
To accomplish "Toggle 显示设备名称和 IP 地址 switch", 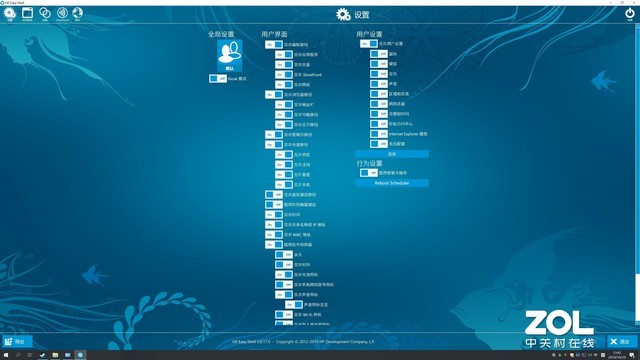I will point(274,224).
